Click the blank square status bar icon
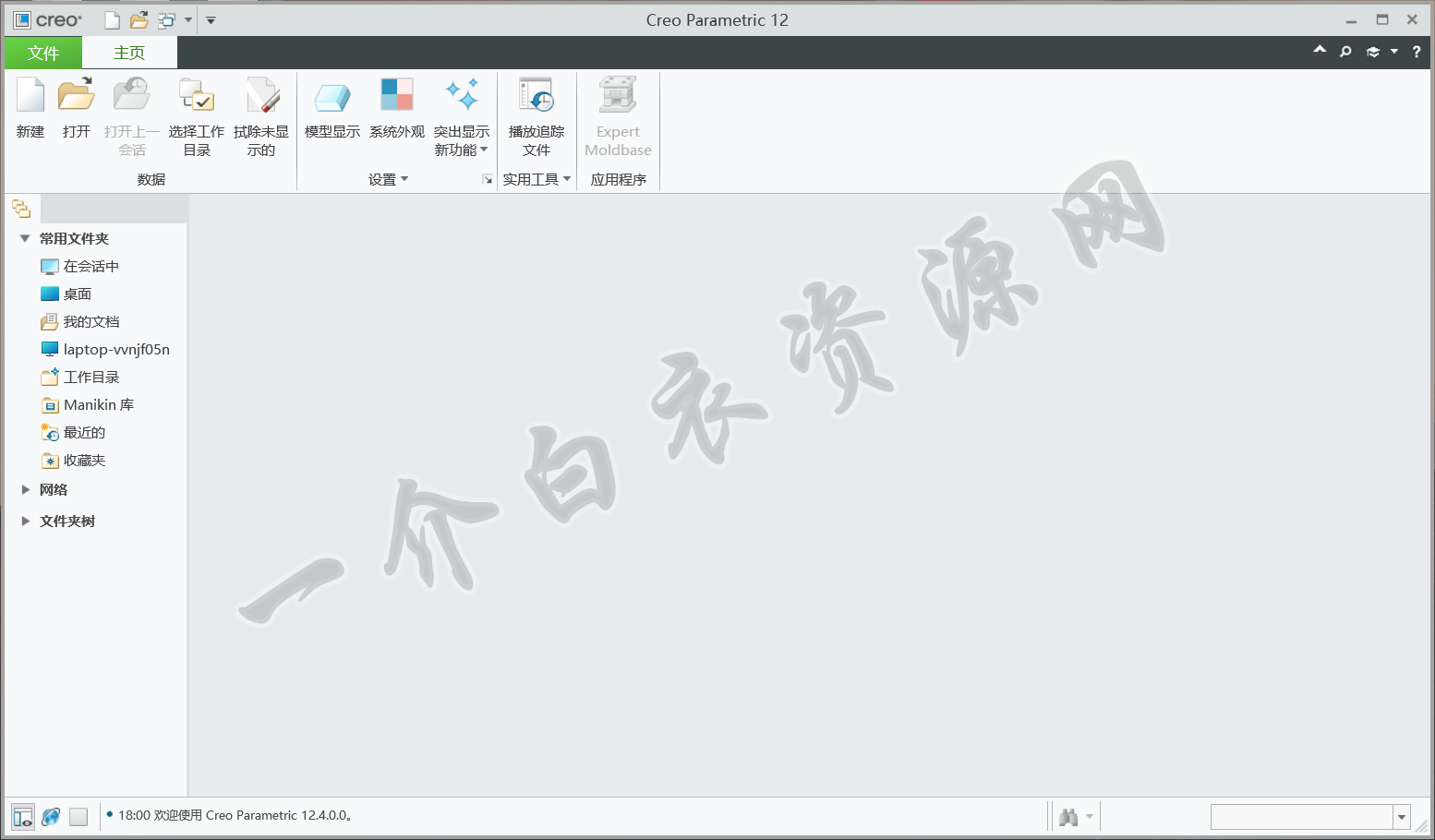This screenshot has width=1435, height=840. click(78, 816)
